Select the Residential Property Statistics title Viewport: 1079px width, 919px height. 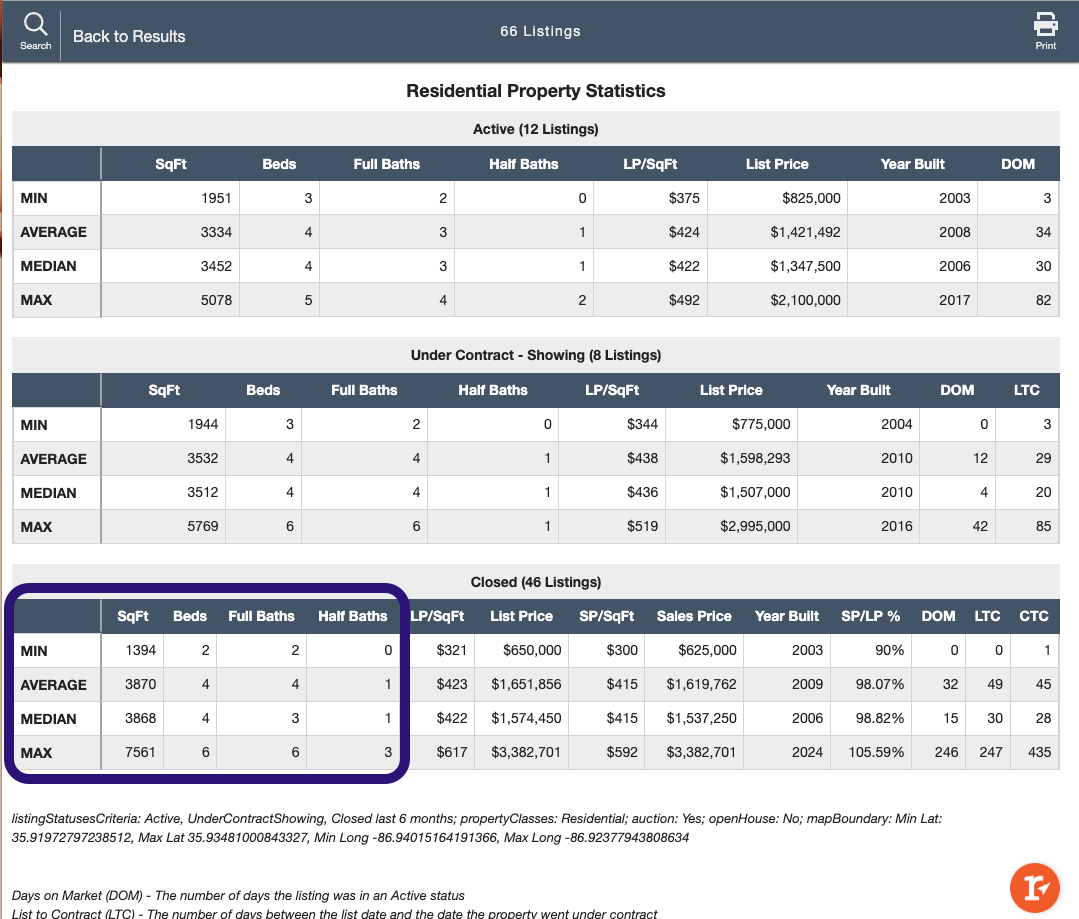(x=535, y=91)
